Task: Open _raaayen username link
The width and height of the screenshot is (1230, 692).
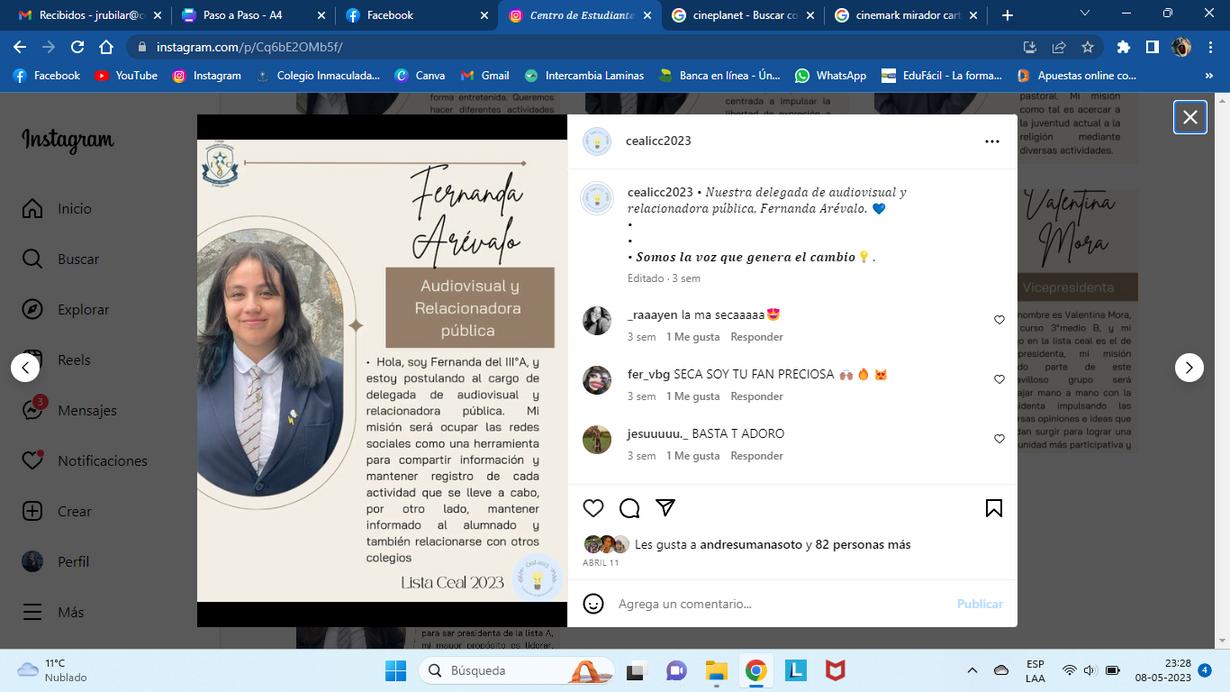Action: [x=652, y=315]
